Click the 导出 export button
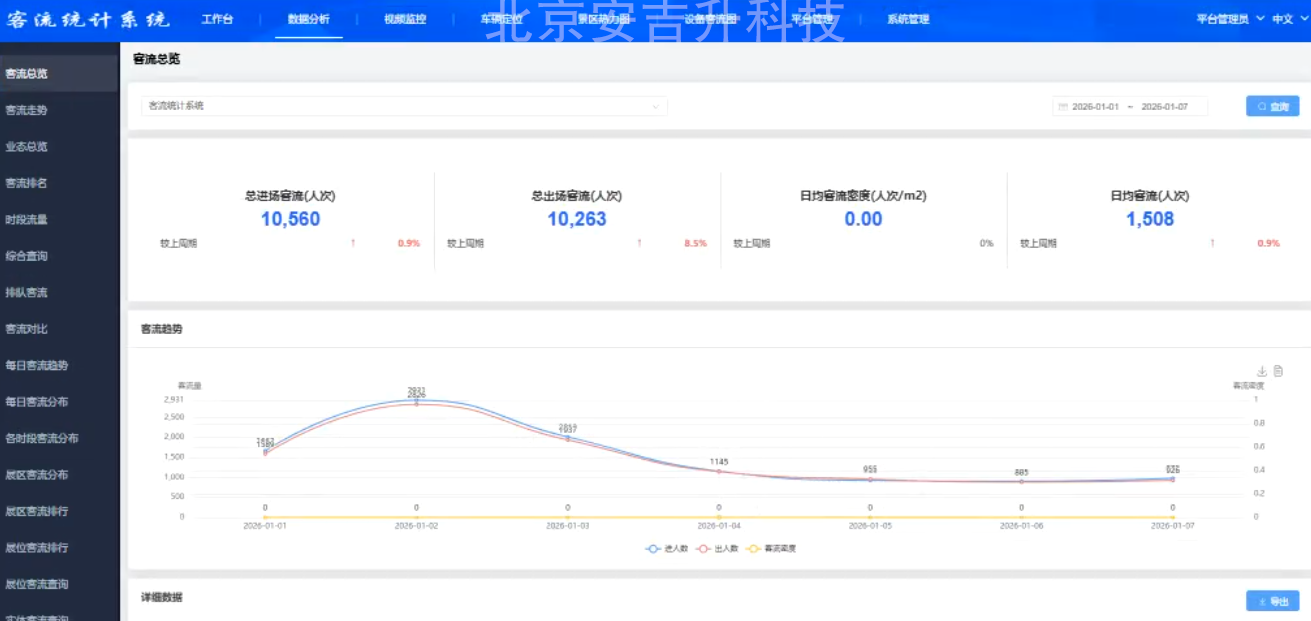 pos(1271,600)
